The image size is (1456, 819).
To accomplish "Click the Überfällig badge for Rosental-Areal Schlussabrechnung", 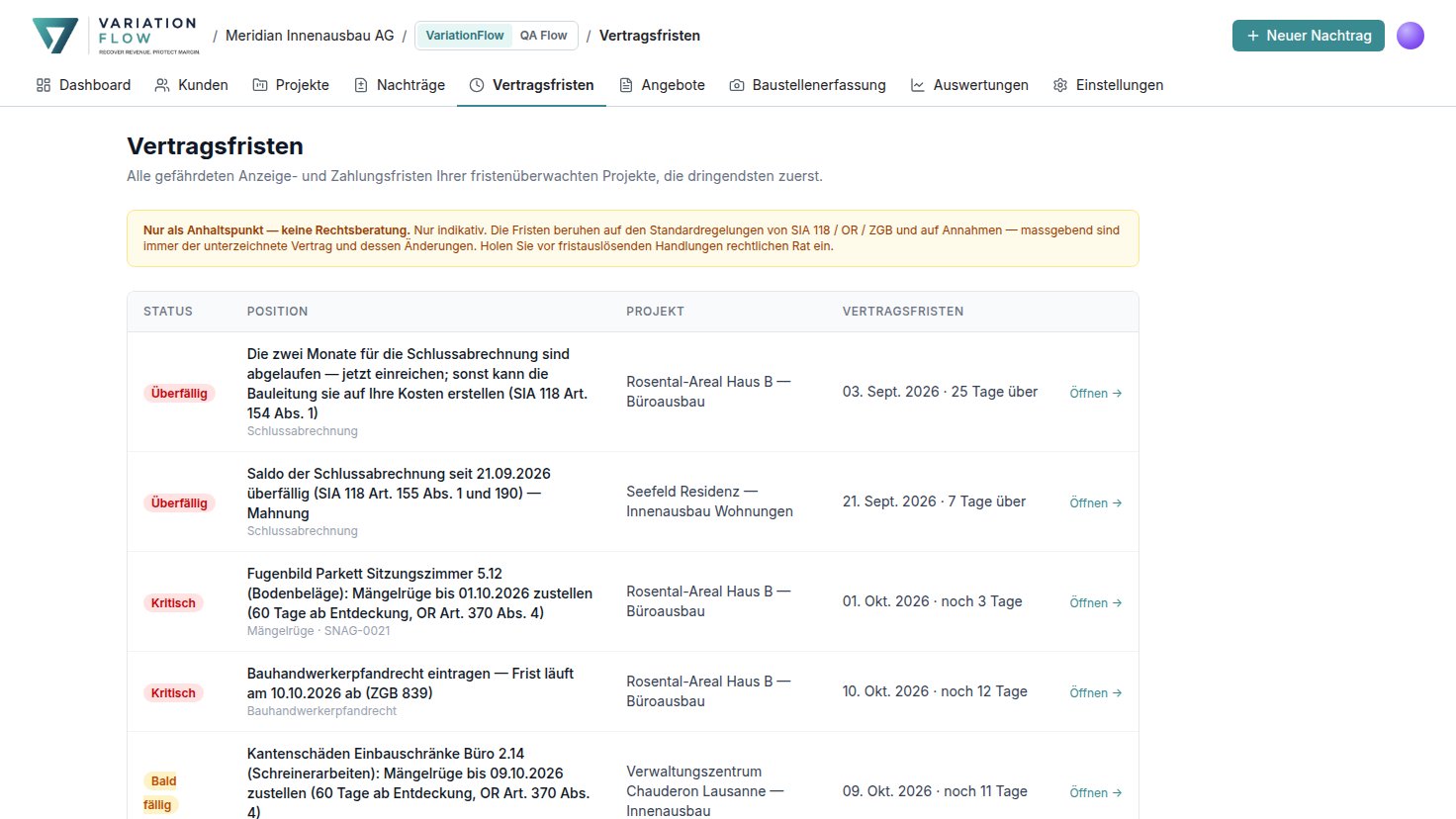I will [x=179, y=393].
